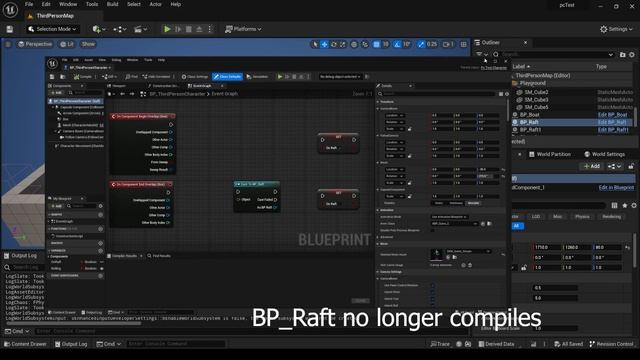Image resolution: width=640 pixels, height=360 pixels.
Task: Select the ThirdPersonMap tab
Action: tap(55, 16)
